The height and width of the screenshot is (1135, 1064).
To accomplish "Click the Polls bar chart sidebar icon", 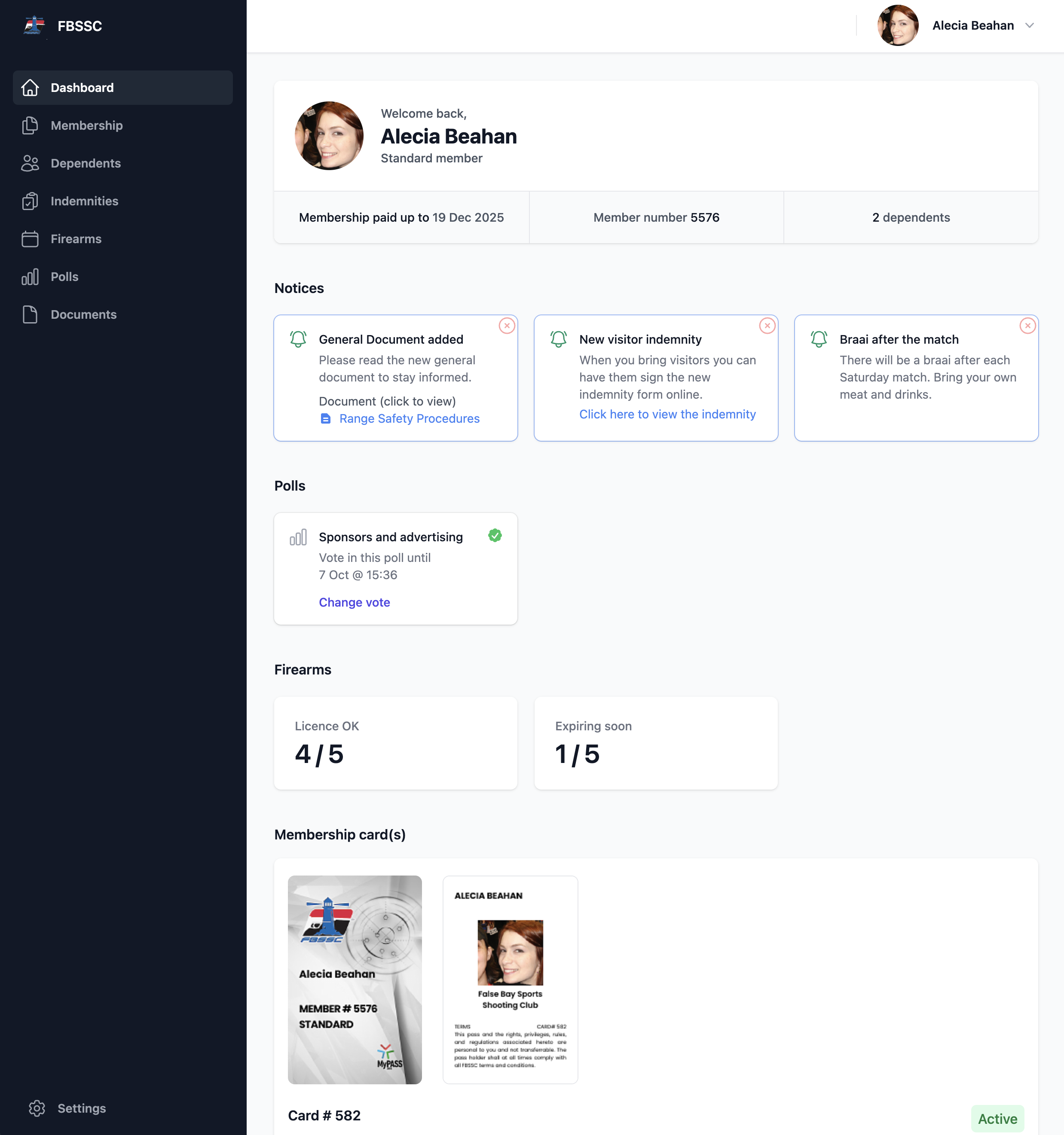I will (30, 277).
